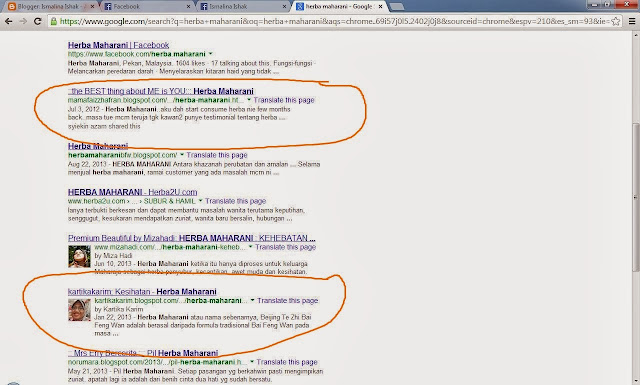Click the green padlock security icon
Image resolution: width=640 pixels, height=385 pixels.
click(x=54, y=21)
